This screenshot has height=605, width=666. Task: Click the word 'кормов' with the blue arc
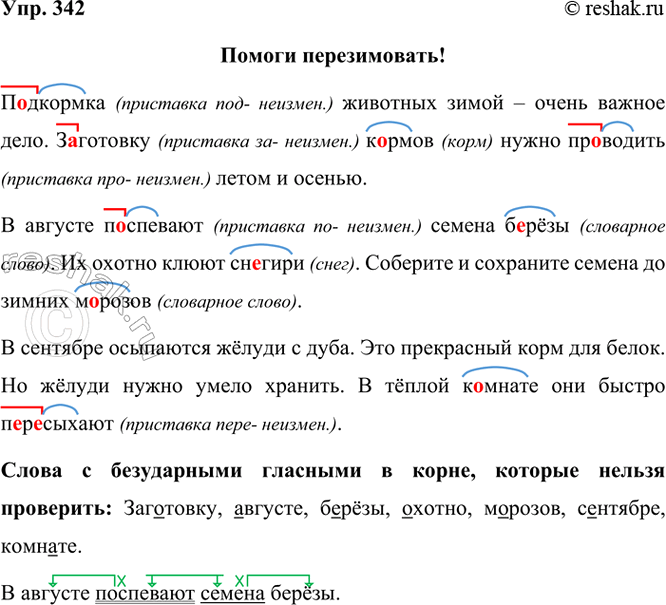pos(400,142)
